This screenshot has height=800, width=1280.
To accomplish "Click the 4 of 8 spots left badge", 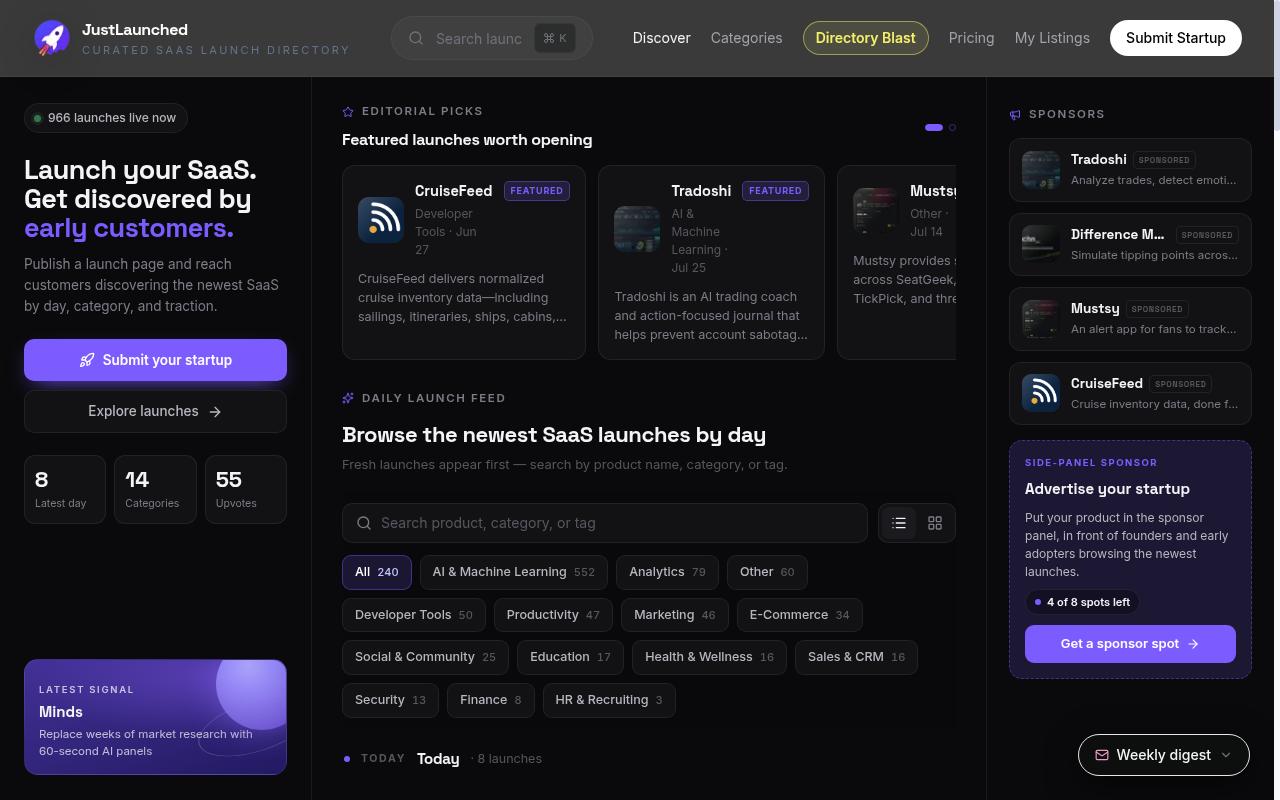I will [1083, 602].
